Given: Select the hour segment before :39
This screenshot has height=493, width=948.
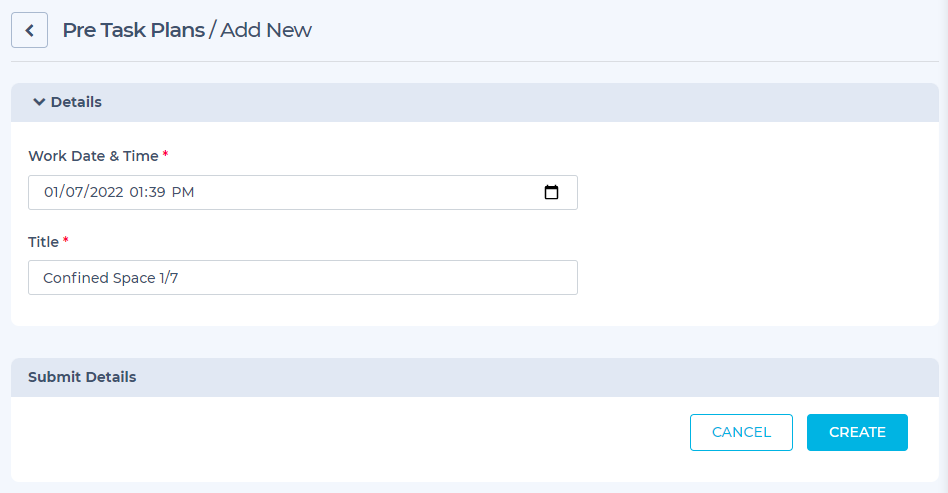Looking at the screenshot, I should (x=136, y=192).
